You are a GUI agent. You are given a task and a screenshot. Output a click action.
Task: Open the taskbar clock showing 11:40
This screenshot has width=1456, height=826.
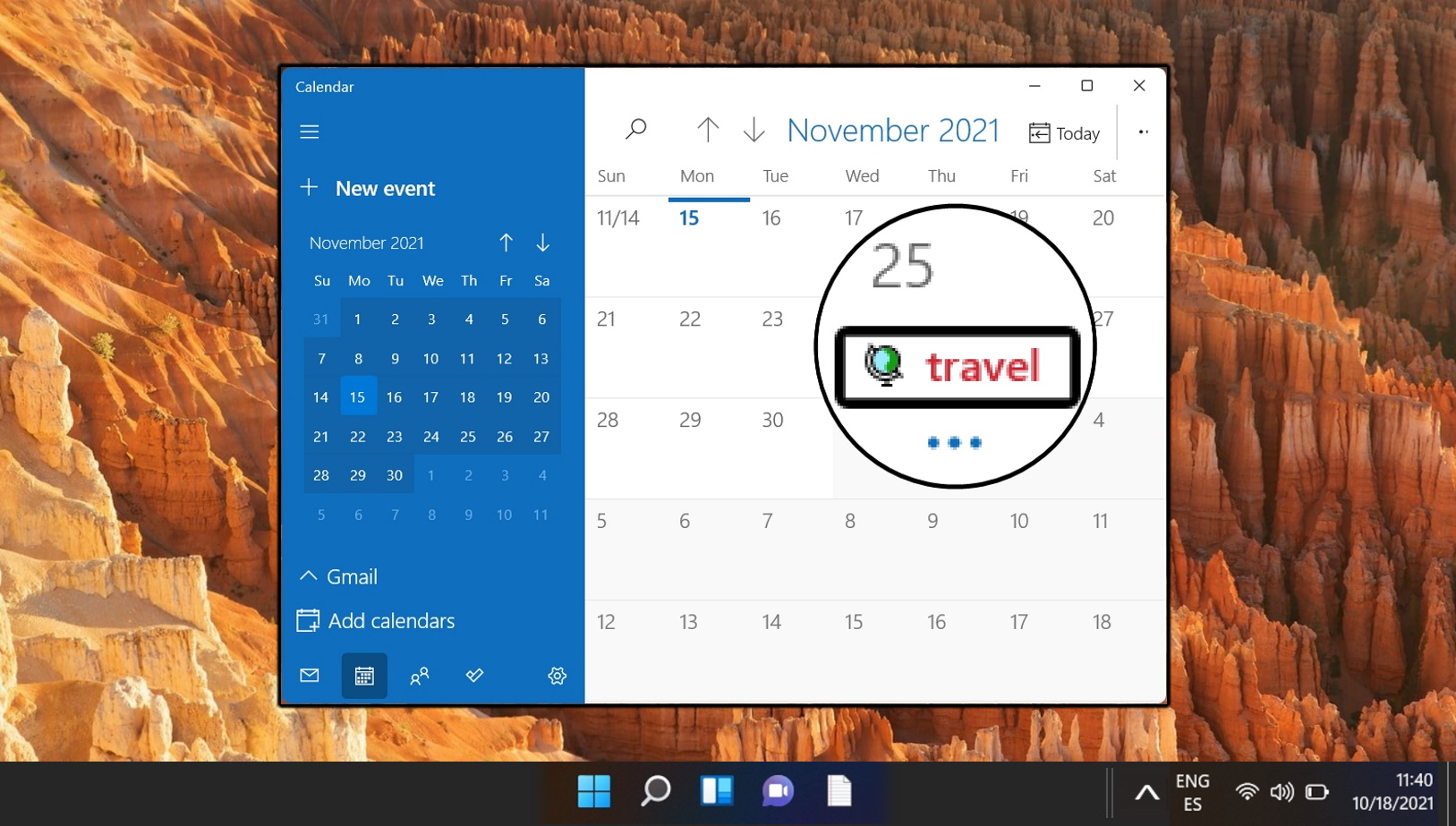coord(1392,792)
